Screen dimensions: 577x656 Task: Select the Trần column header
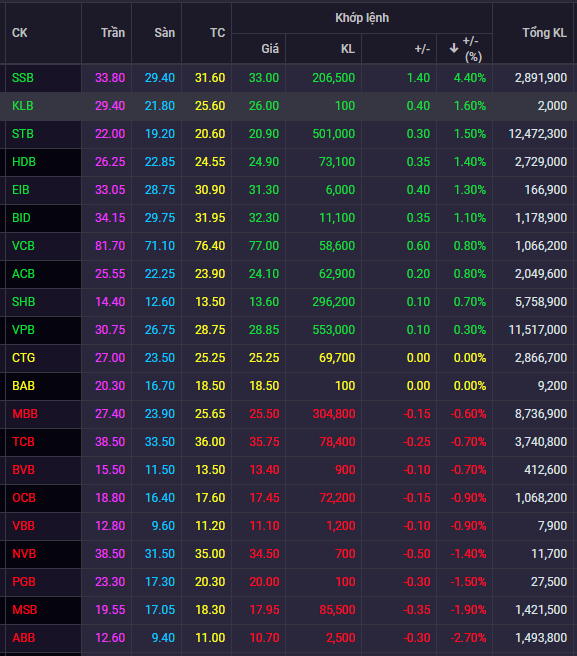[113, 33]
